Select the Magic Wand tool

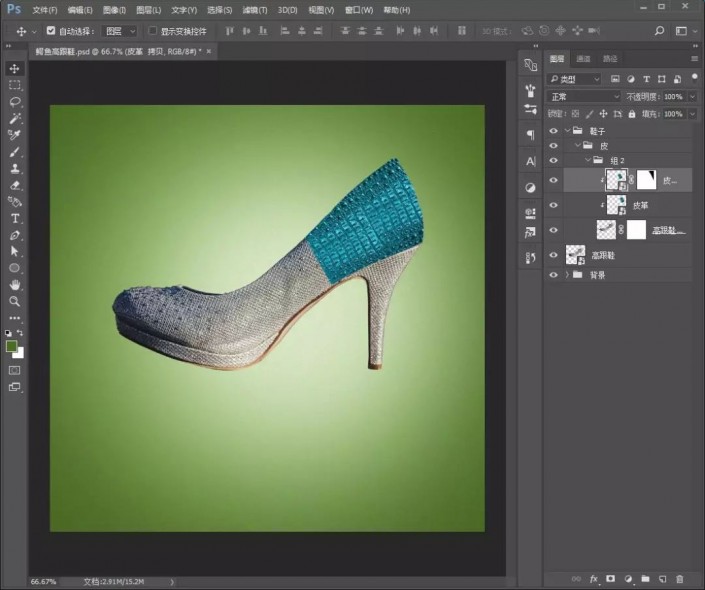click(14, 118)
